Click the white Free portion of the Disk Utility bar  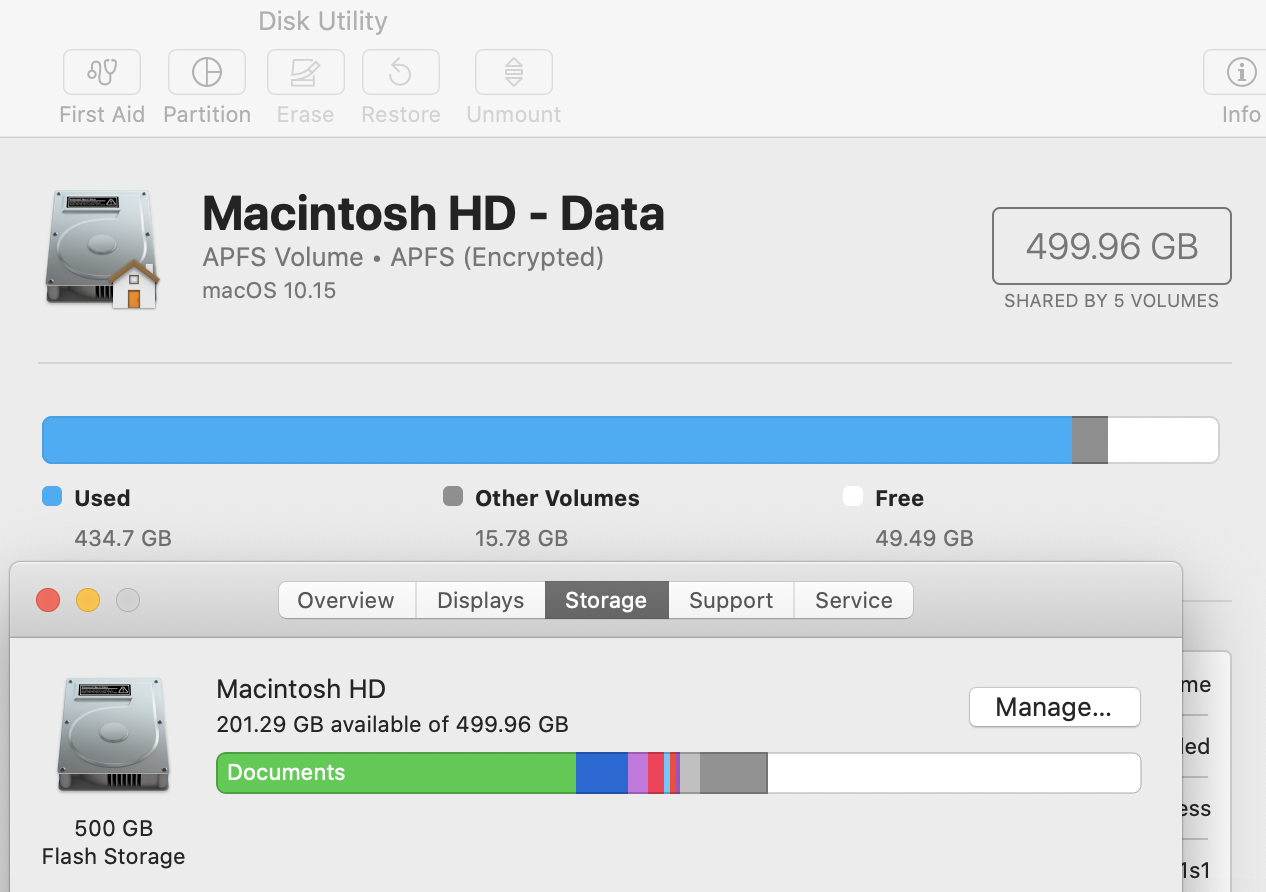click(x=1163, y=440)
